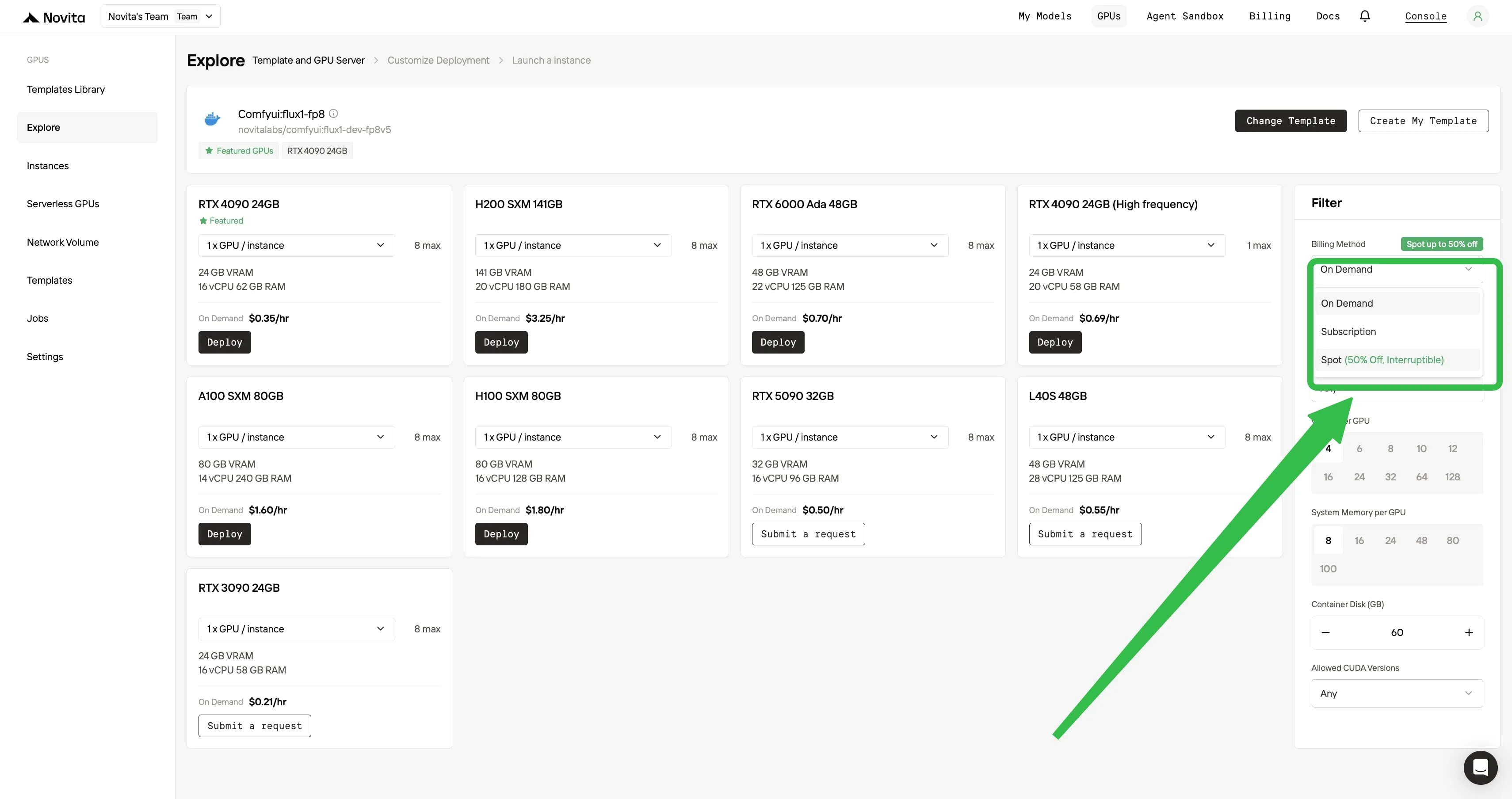Click Create My Template button

click(x=1423, y=121)
